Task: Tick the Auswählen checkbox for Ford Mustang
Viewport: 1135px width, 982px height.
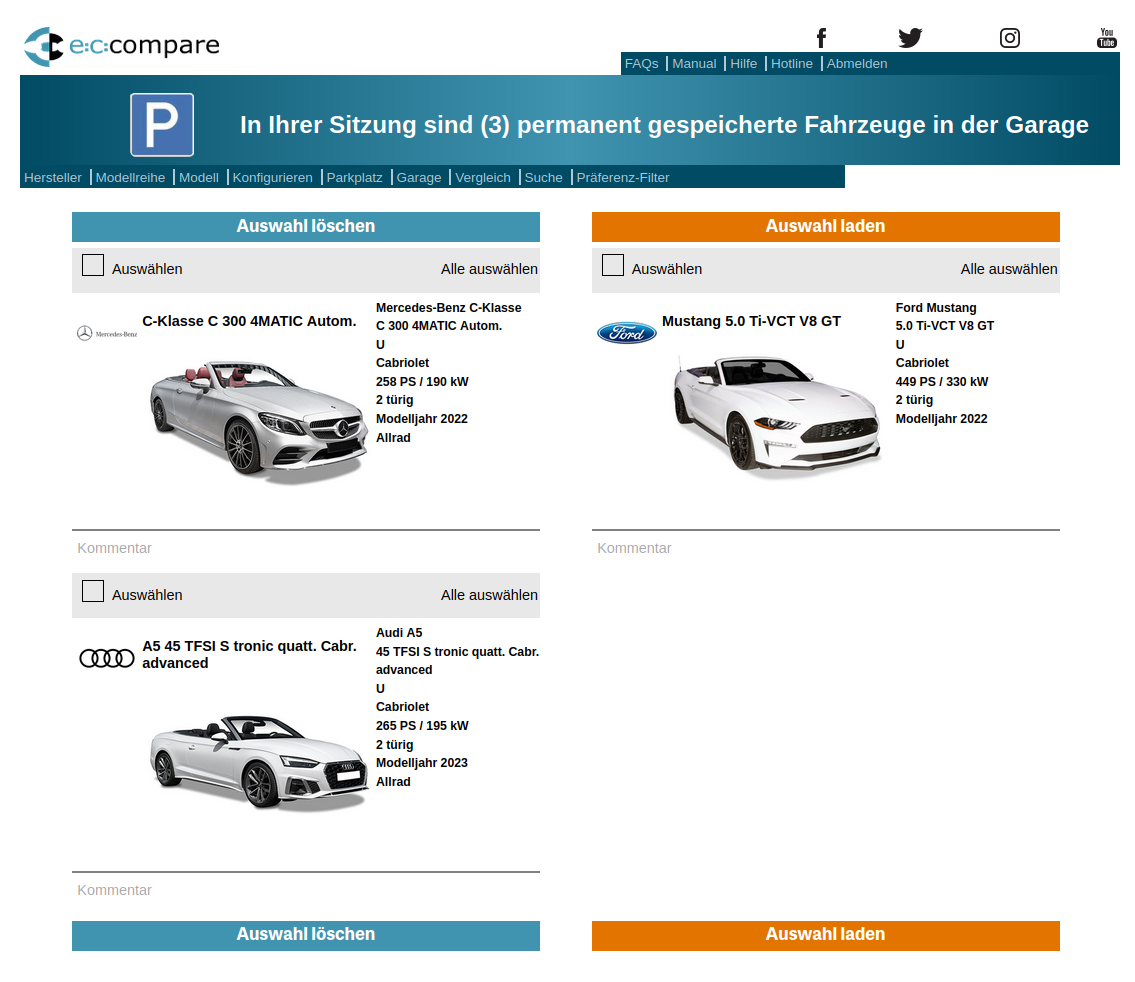Action: tap(612, 266)
